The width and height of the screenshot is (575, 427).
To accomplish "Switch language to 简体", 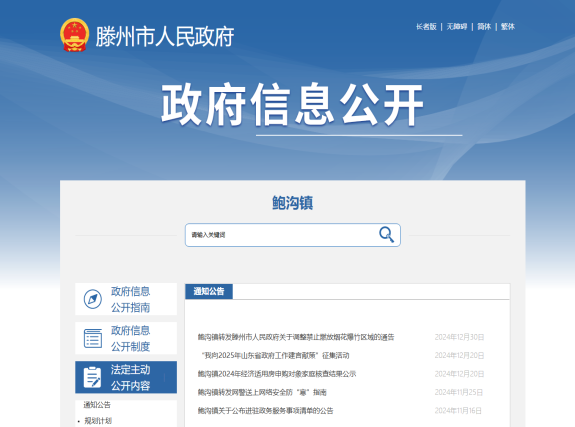I will coord(484,26).
